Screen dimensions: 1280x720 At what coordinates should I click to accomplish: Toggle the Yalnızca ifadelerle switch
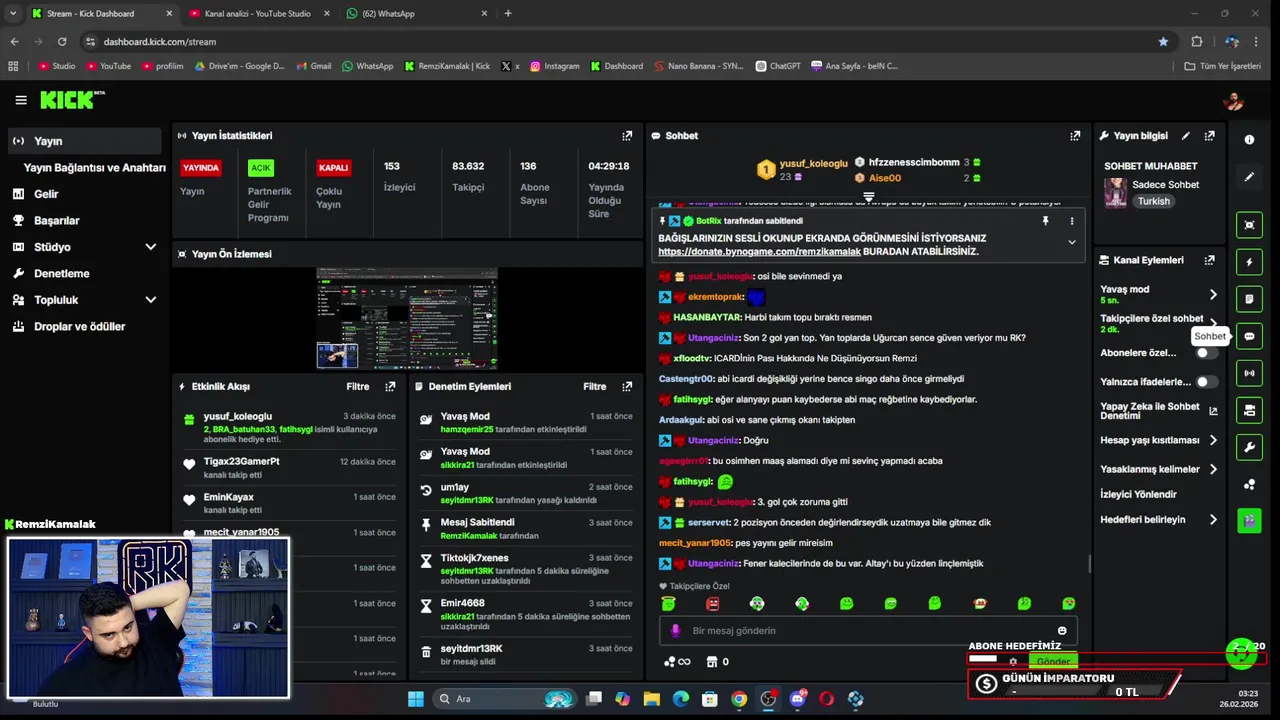(x=1207, y=382)
